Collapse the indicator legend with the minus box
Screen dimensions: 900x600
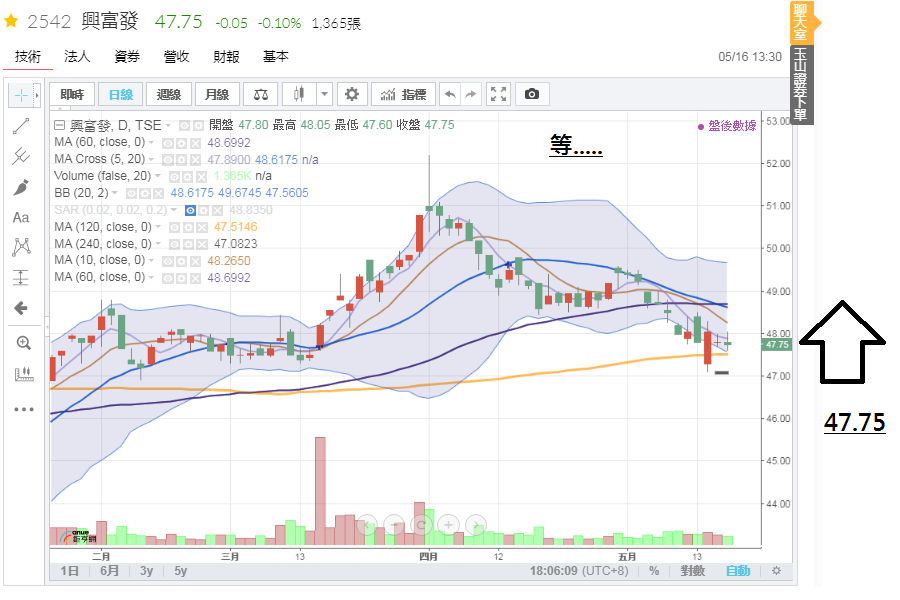(59, 125)
